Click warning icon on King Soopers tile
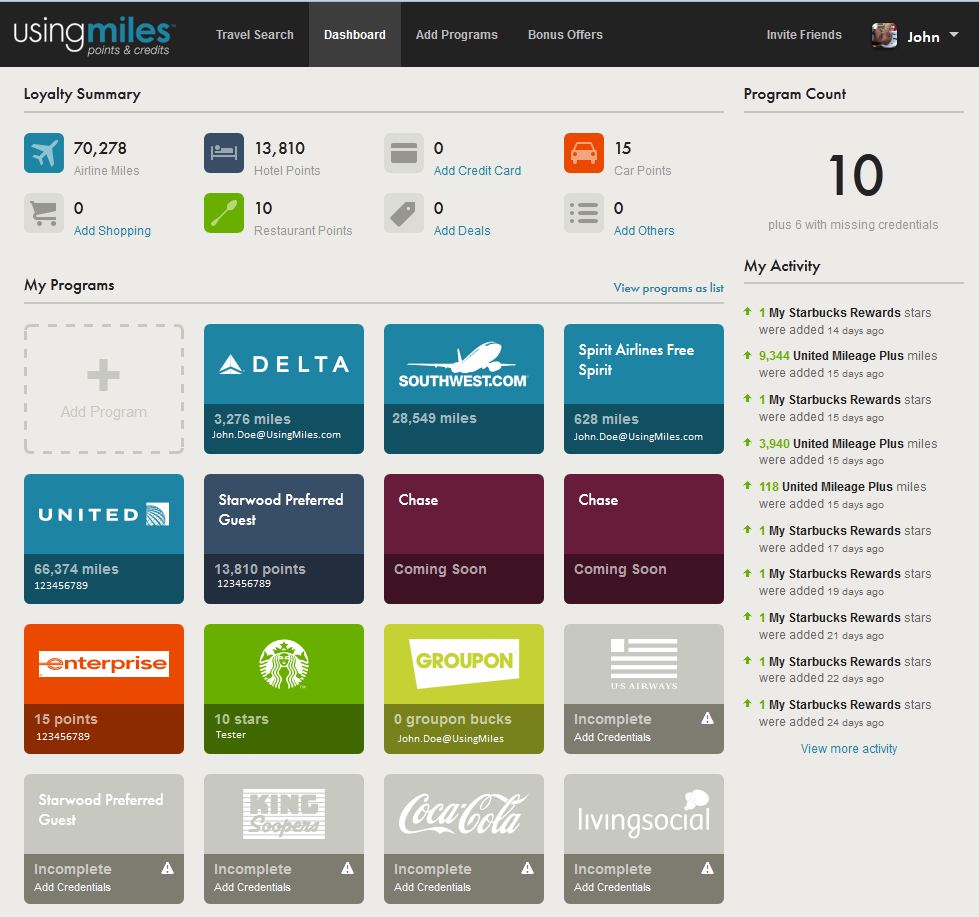This screenshot has height=917, width=979. 348,868
